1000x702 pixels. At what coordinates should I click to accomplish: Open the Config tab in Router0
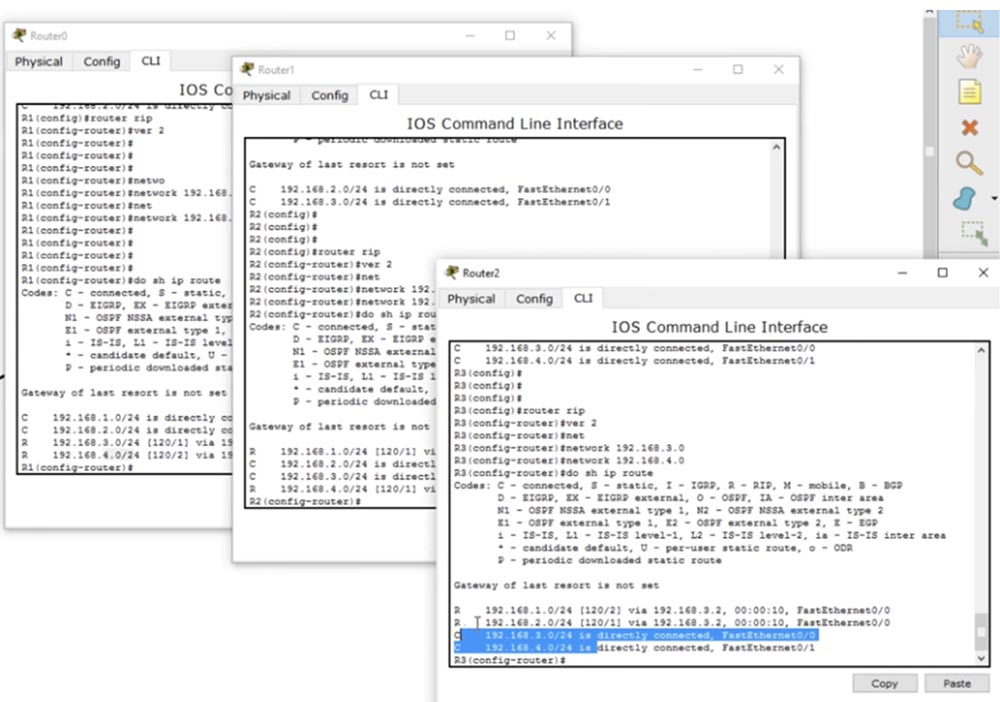[x=102, y=61]
